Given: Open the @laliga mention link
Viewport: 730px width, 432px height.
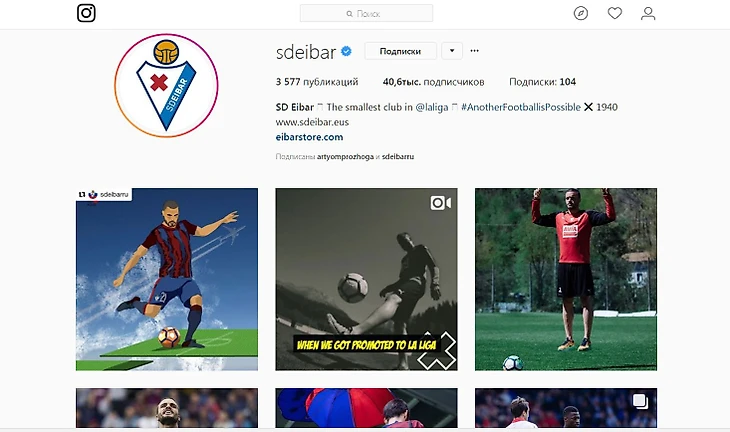Looking at the screenshot, I should pos(432,107).
